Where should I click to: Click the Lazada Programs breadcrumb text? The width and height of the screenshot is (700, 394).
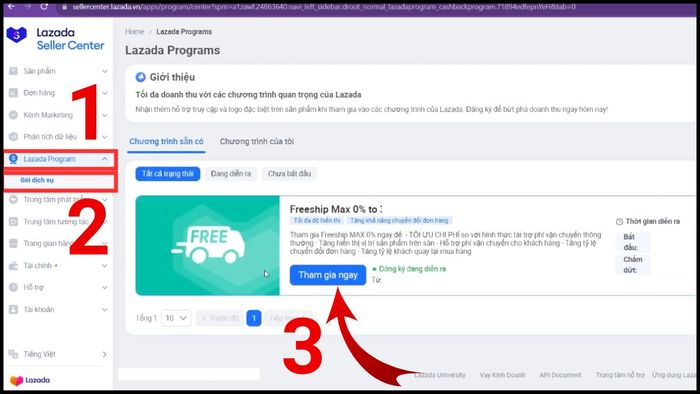184,32
